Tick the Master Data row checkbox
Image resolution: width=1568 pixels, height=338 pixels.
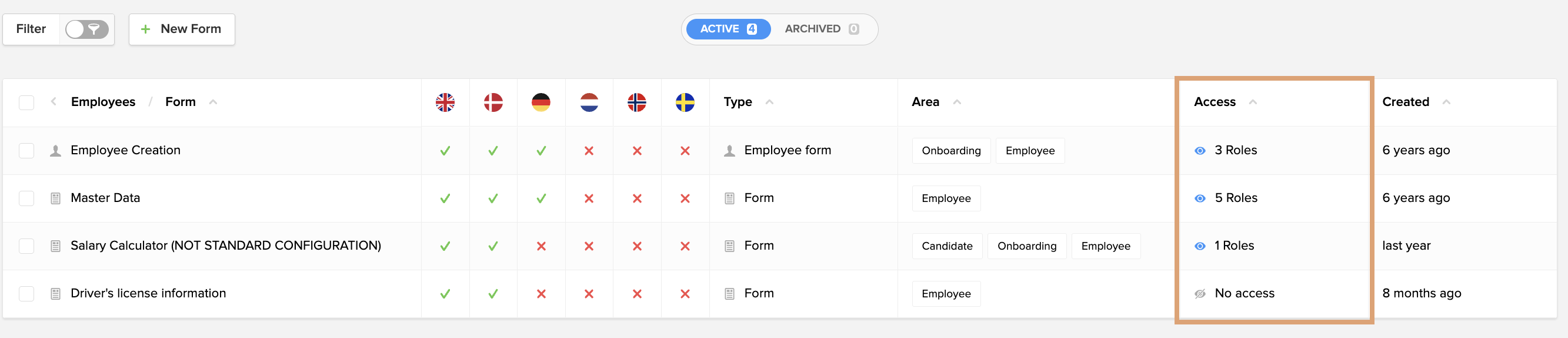(27, 198)
